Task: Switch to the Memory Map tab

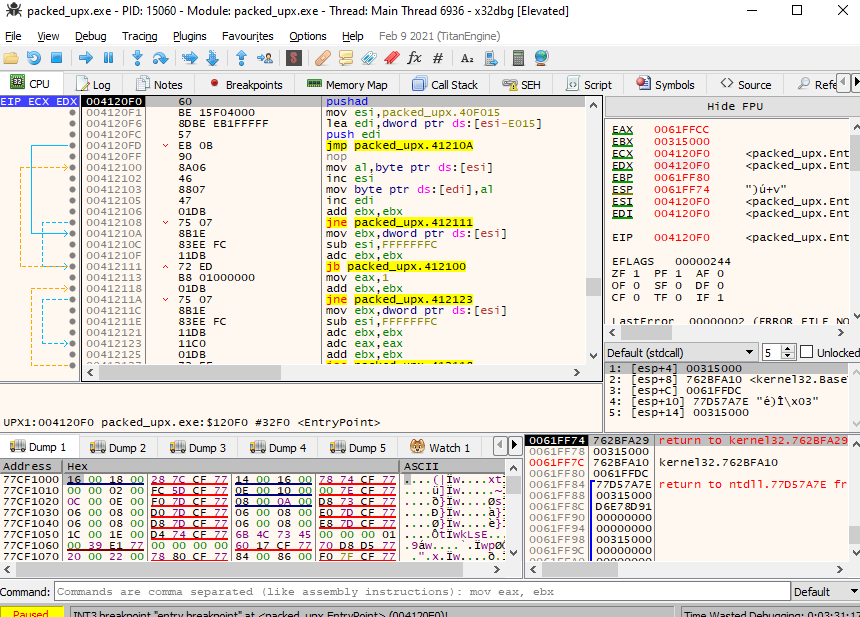Action: (347, 84)
